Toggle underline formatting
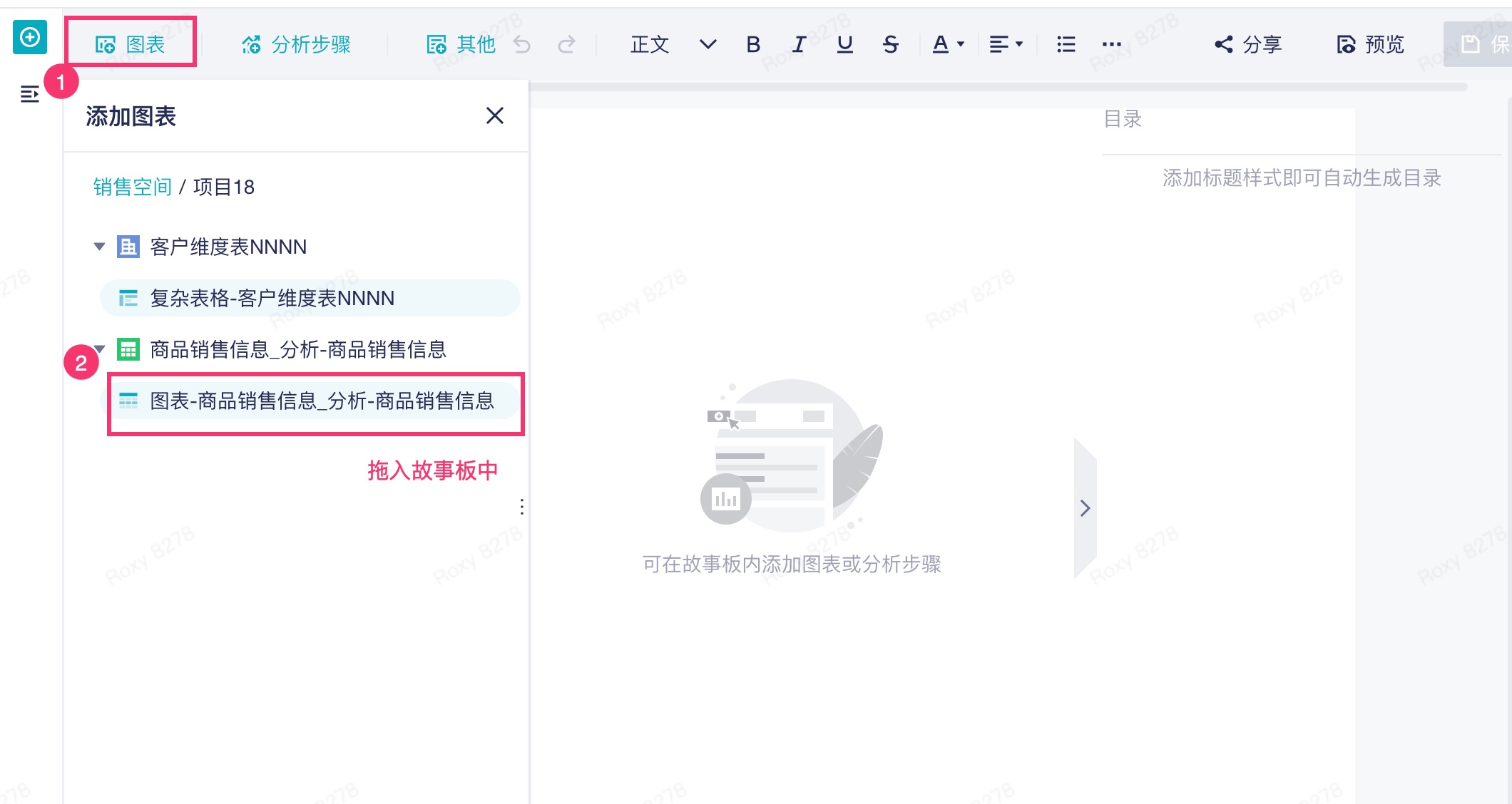 pyautogui.click(x=844, y=45)
